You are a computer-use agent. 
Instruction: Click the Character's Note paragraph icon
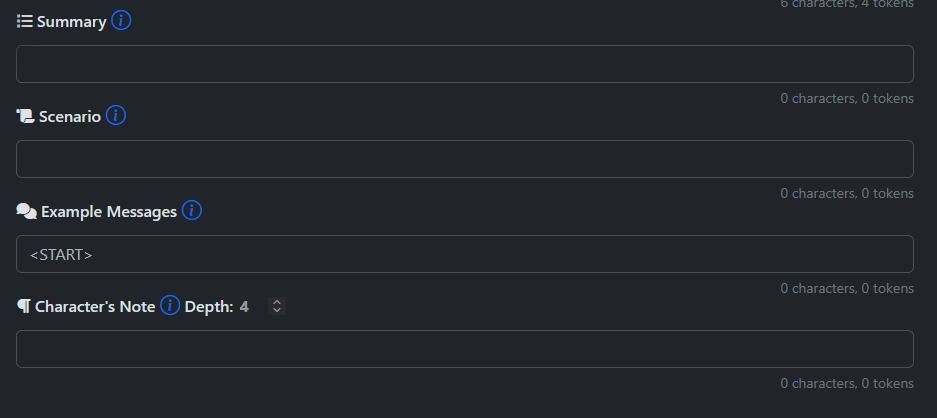[23, 307]
